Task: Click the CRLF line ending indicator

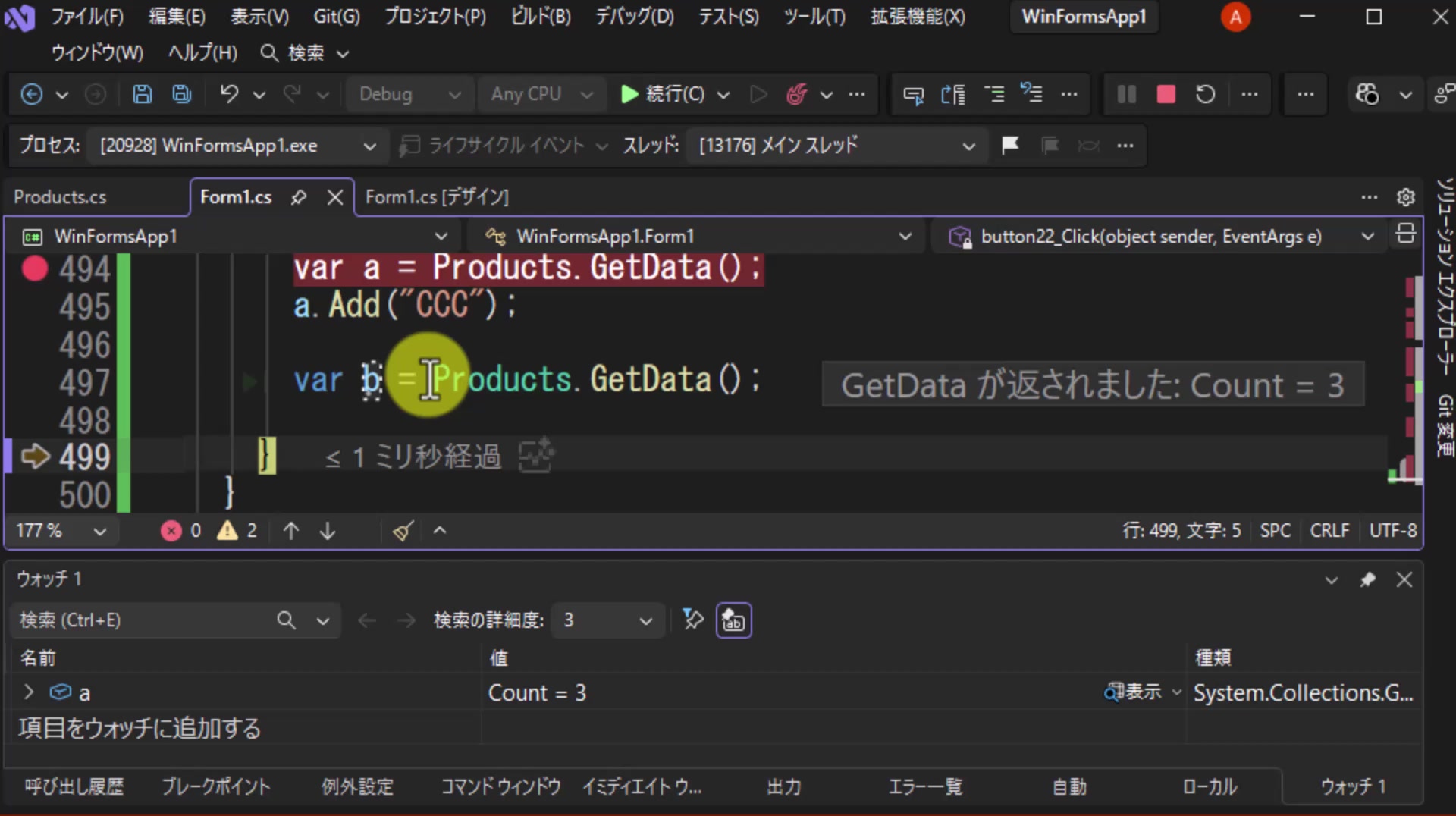Action: coord(1329,531)
